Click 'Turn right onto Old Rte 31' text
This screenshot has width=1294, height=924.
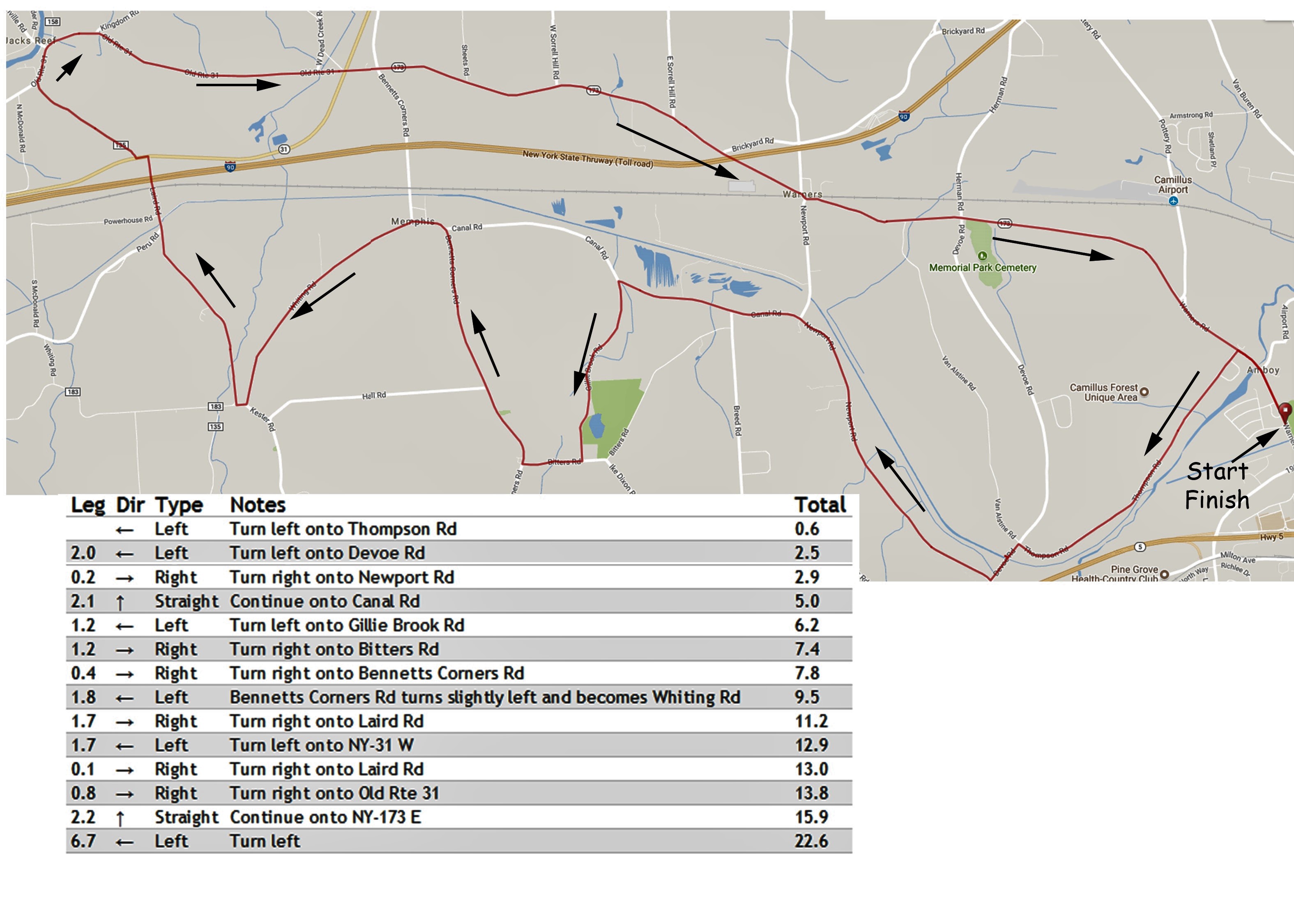pos(334,793)
